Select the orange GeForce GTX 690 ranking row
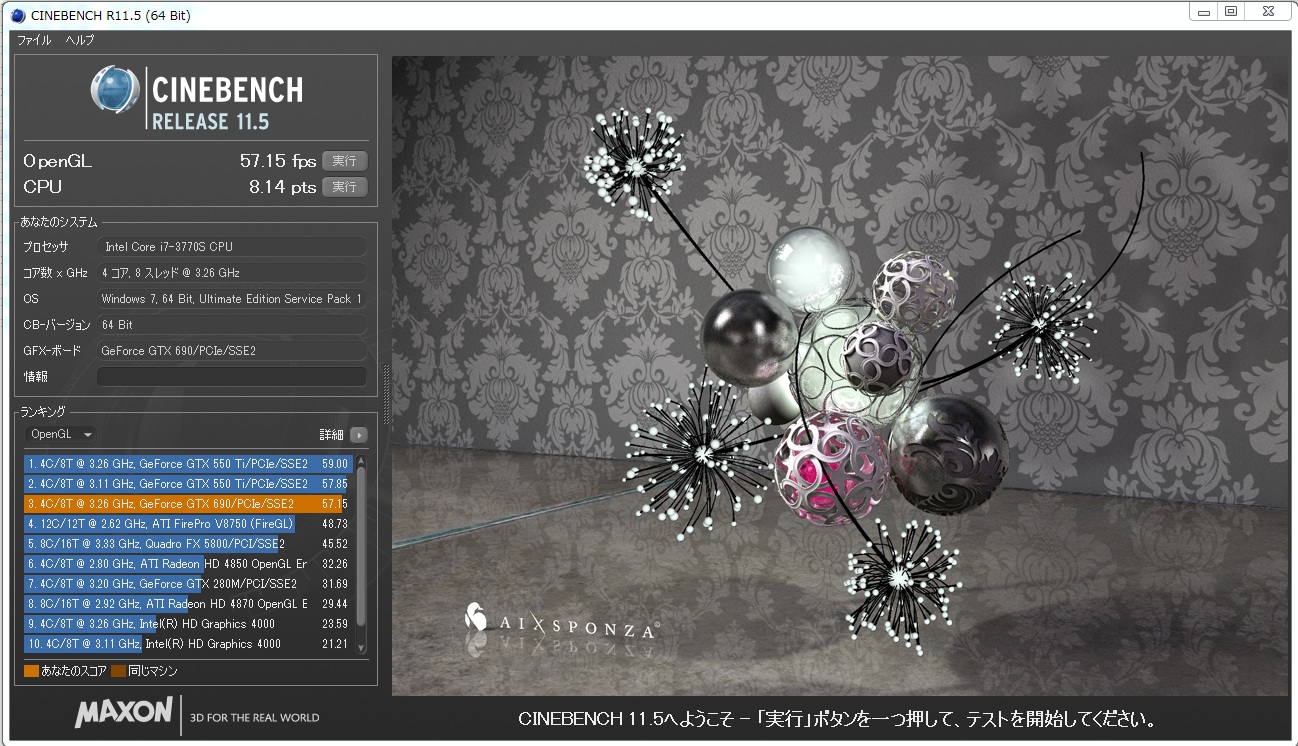Image resolution: width=1298 pixels, height=746 pixels. (x=188, y=504)
